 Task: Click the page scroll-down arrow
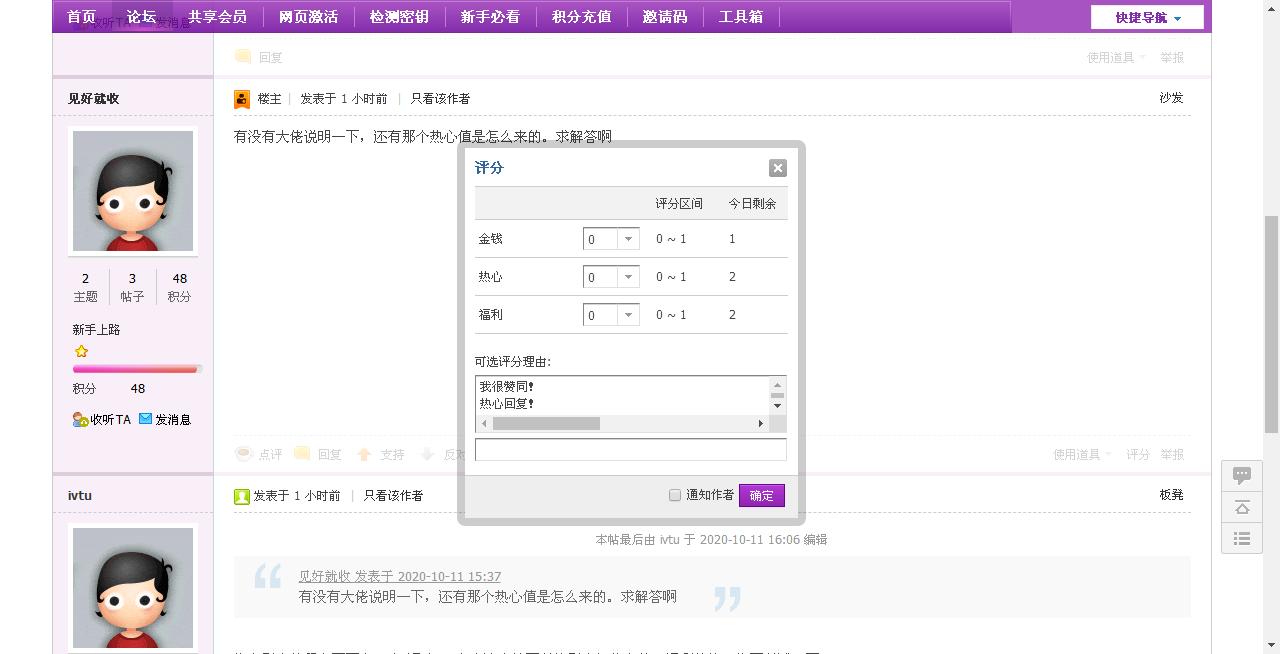pyautogui.click(x=1272, y=646)
